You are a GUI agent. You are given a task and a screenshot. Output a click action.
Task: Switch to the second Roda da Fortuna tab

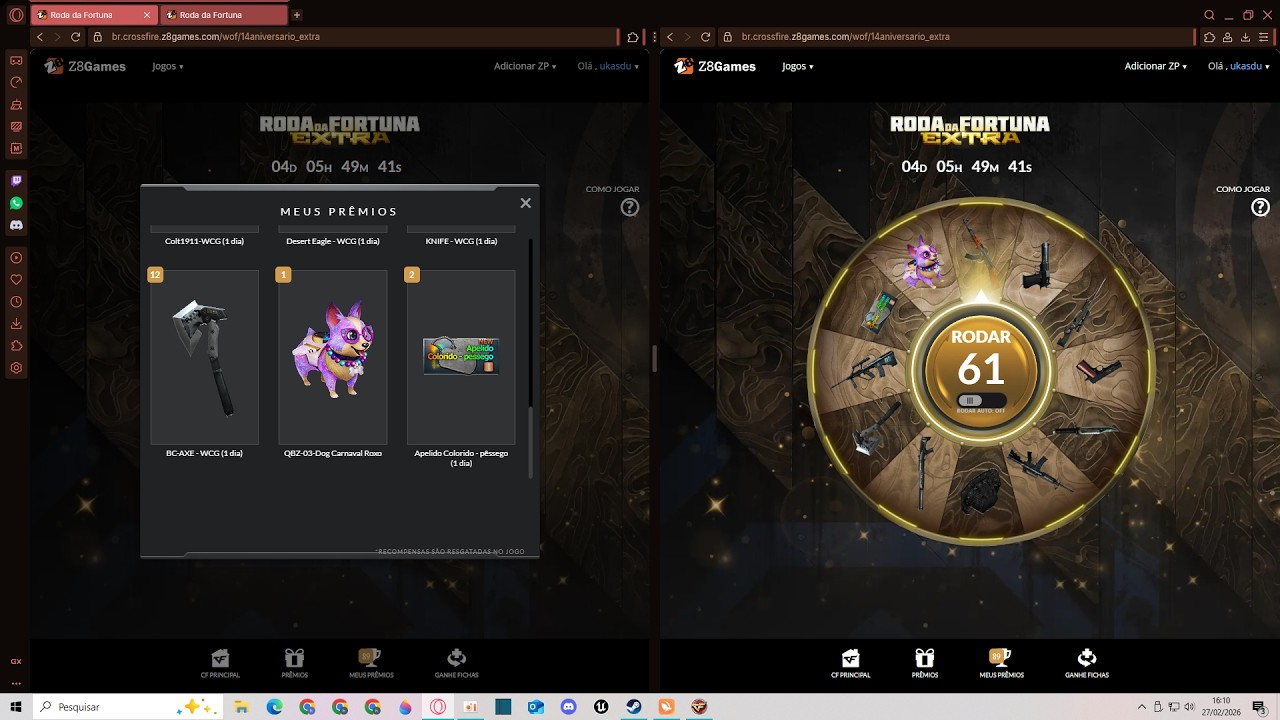pos(223,15)
